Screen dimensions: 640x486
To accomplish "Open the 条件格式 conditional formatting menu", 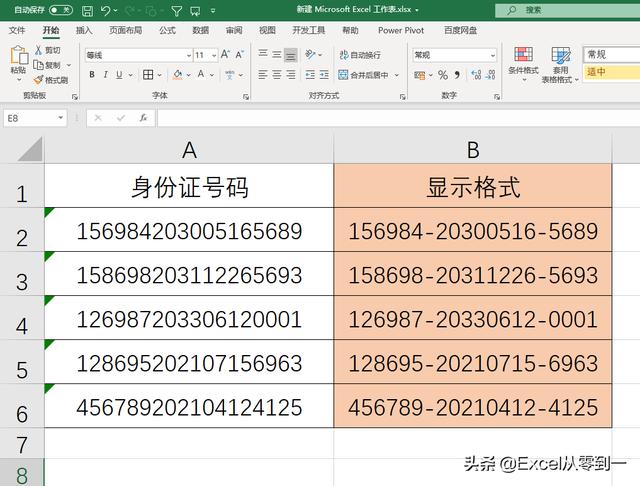I will coord(523,63).
